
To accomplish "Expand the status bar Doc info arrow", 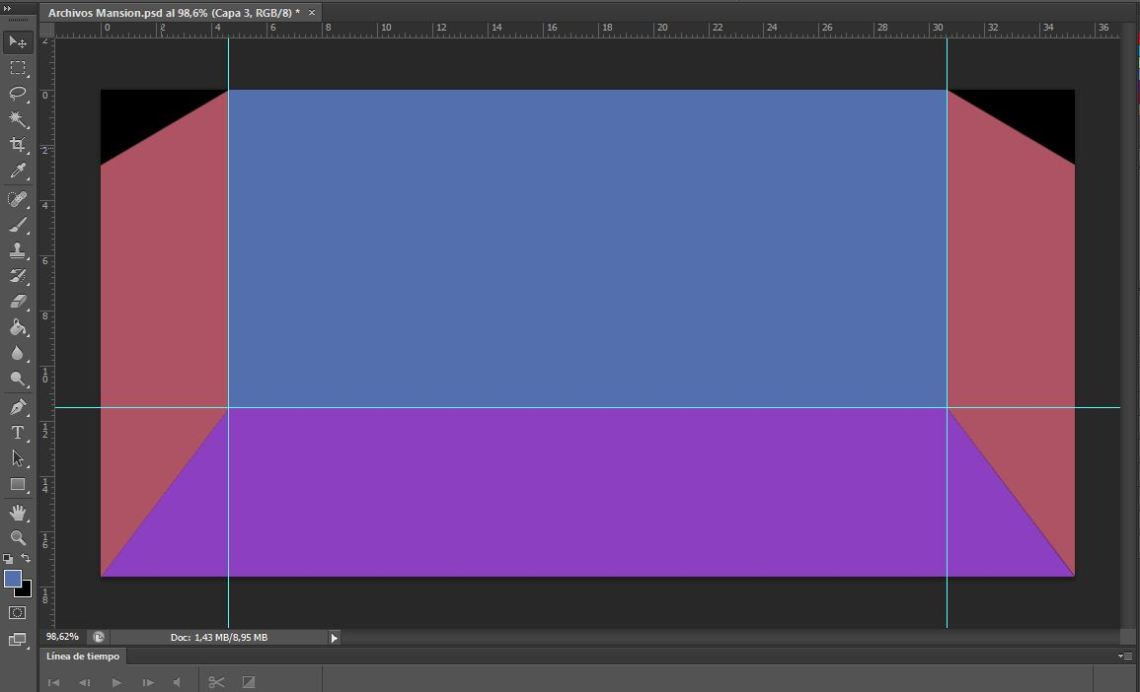I will [334, 637].
